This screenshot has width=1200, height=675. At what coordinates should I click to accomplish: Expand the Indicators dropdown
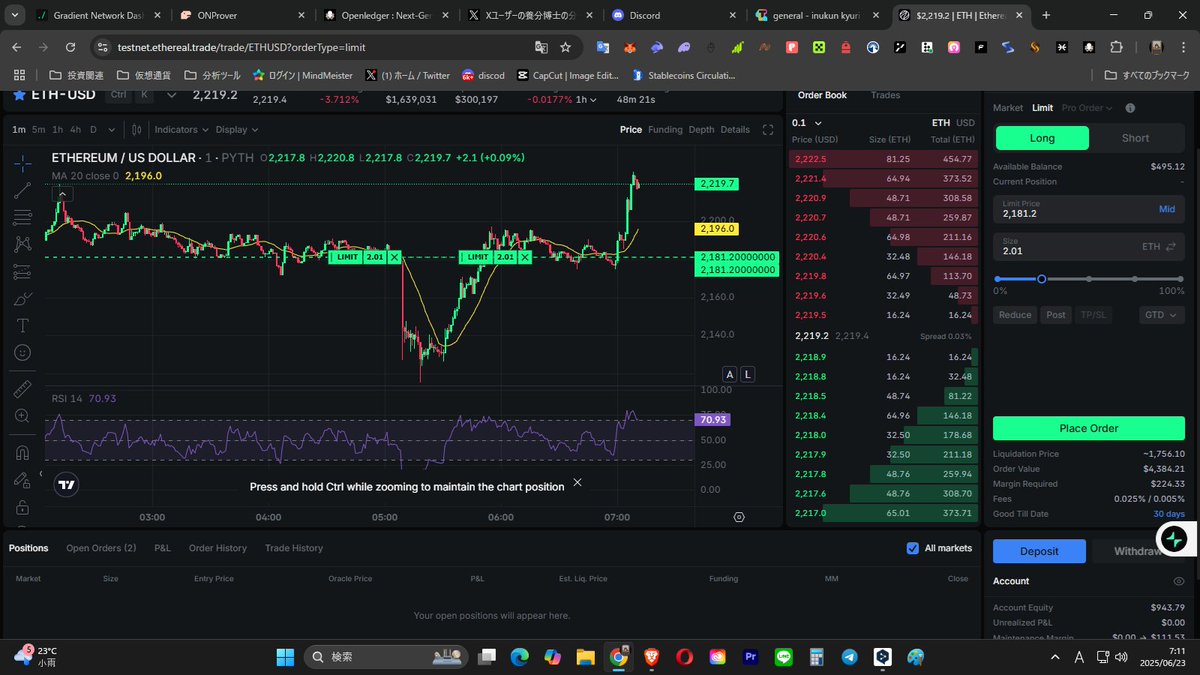181,129
